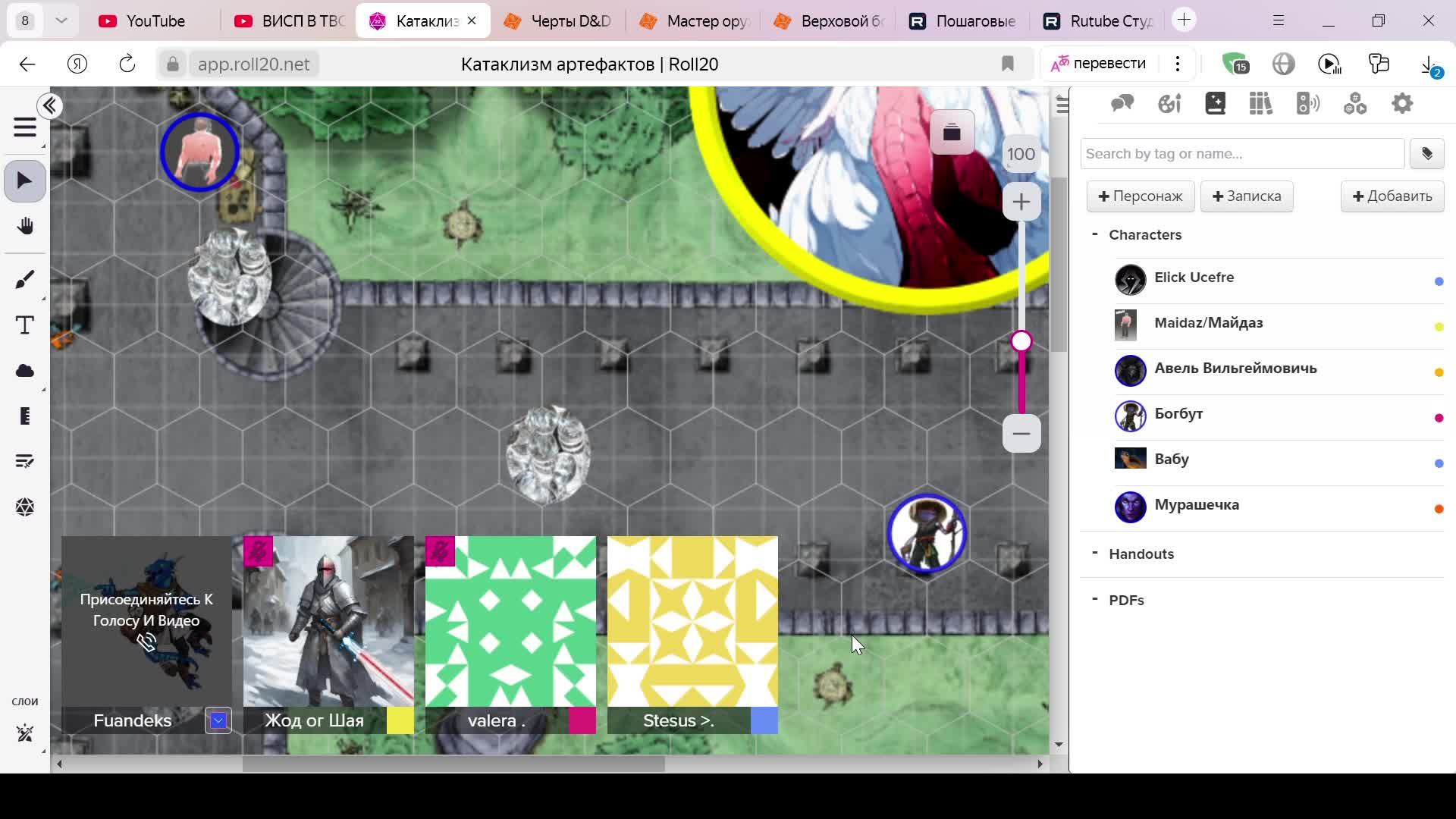Select the Text tool
This screenshot has width=1456, height=819.
pyautogui.click(x=24, y=325)
